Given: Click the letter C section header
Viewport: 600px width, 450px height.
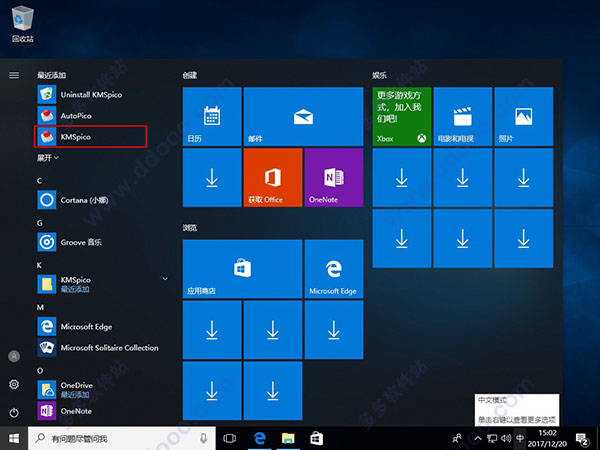Looking at the screenshot, I should click(39, 181).
